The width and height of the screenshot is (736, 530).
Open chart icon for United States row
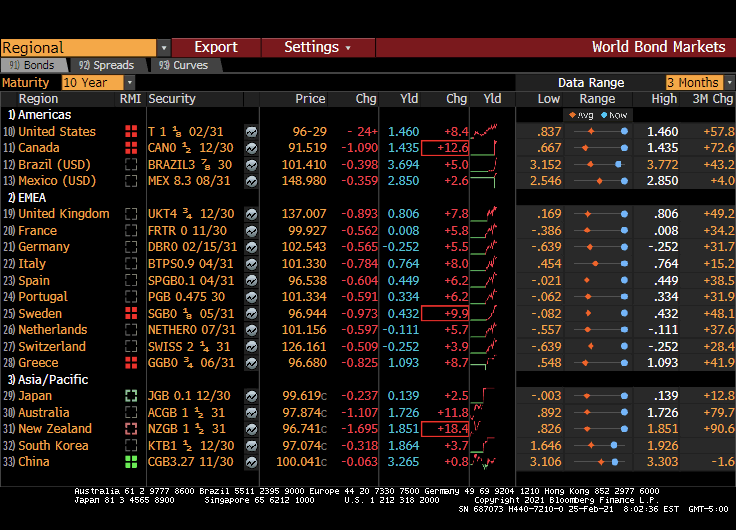tap(252, 132)
